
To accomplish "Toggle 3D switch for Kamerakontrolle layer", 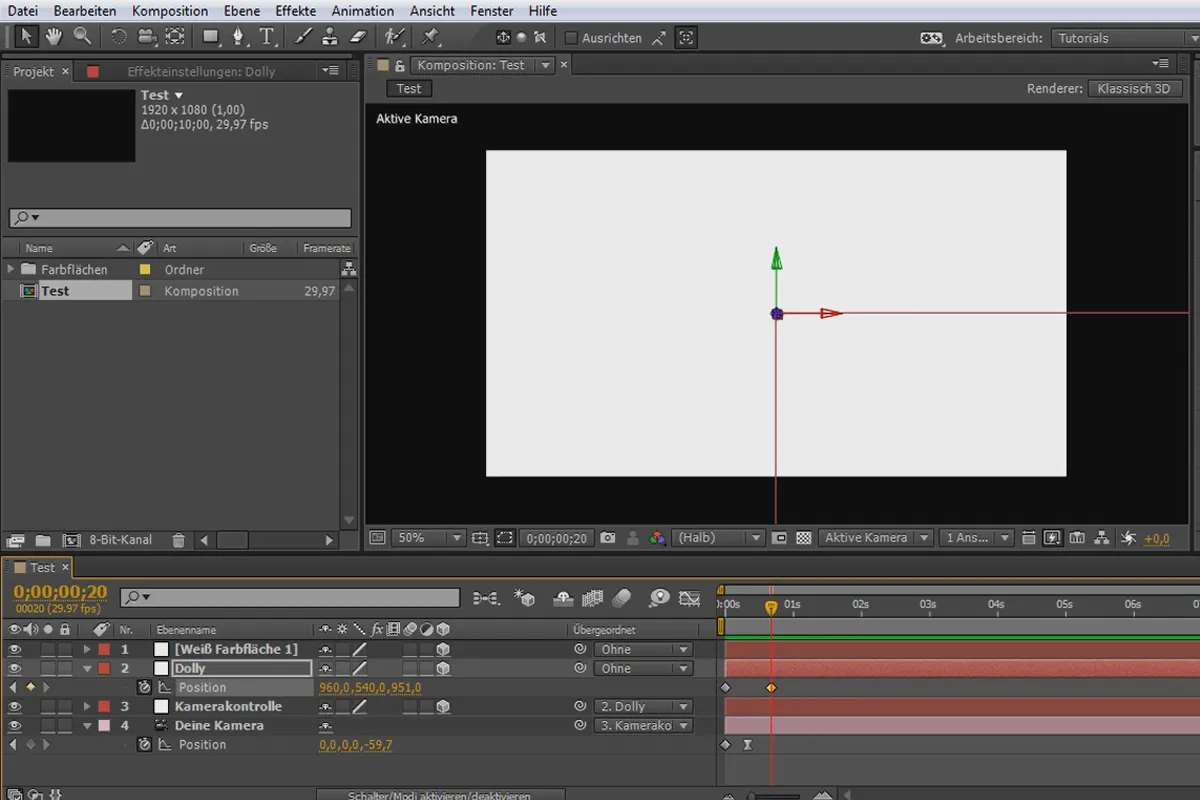I will 442,706.
